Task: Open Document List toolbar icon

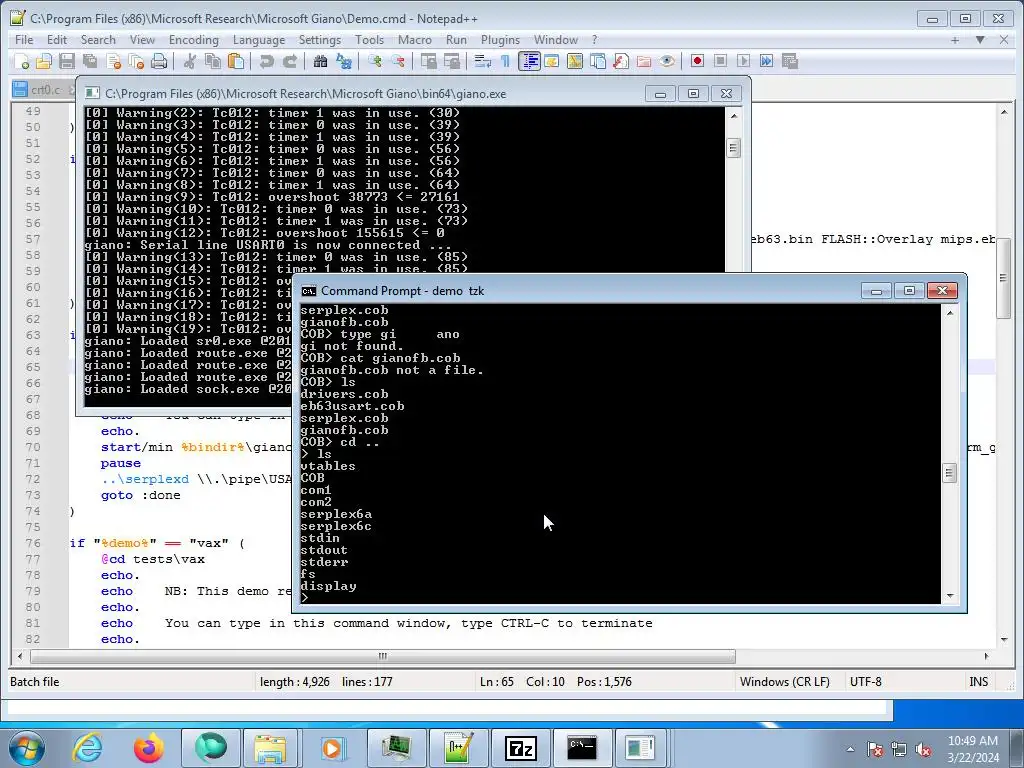Action: (x=598, y=61)
